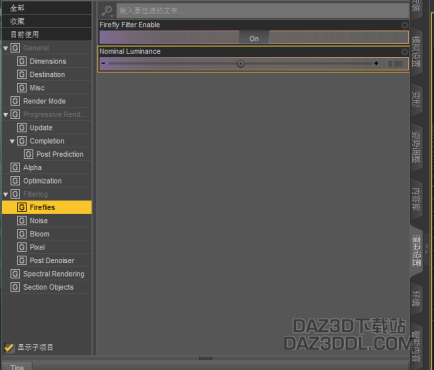This screenshot has height=370, width=434.
Task: Click the plus icon on Nominal Luminance slider
Action: (x=376, y=63)
